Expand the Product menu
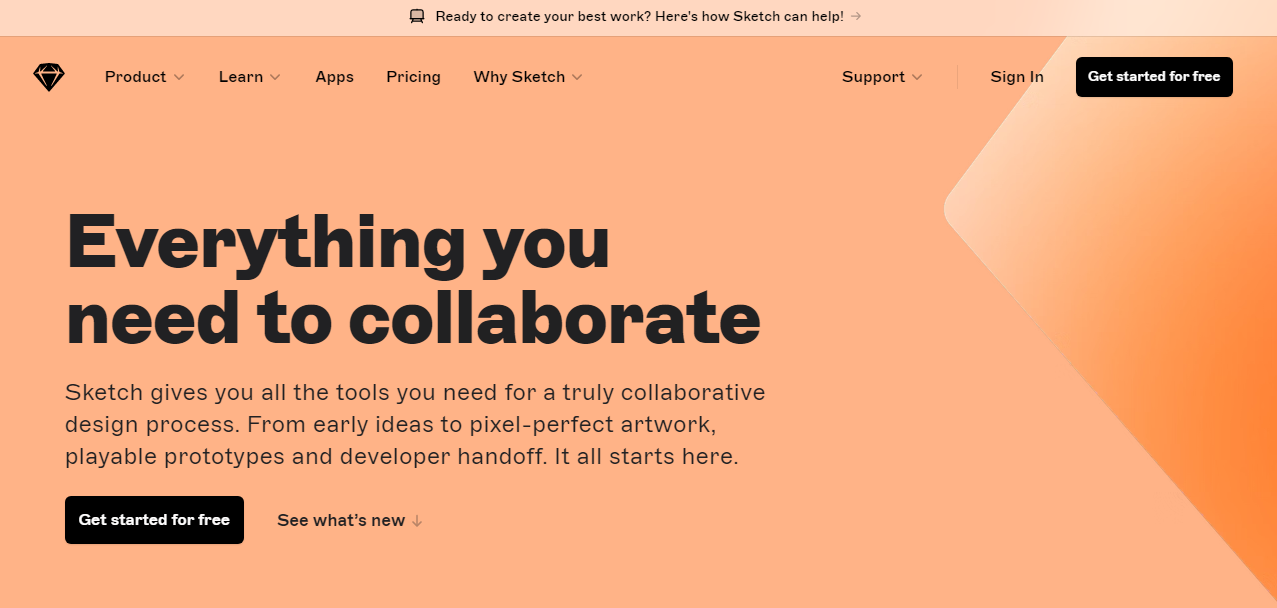 tap(145, 77)
